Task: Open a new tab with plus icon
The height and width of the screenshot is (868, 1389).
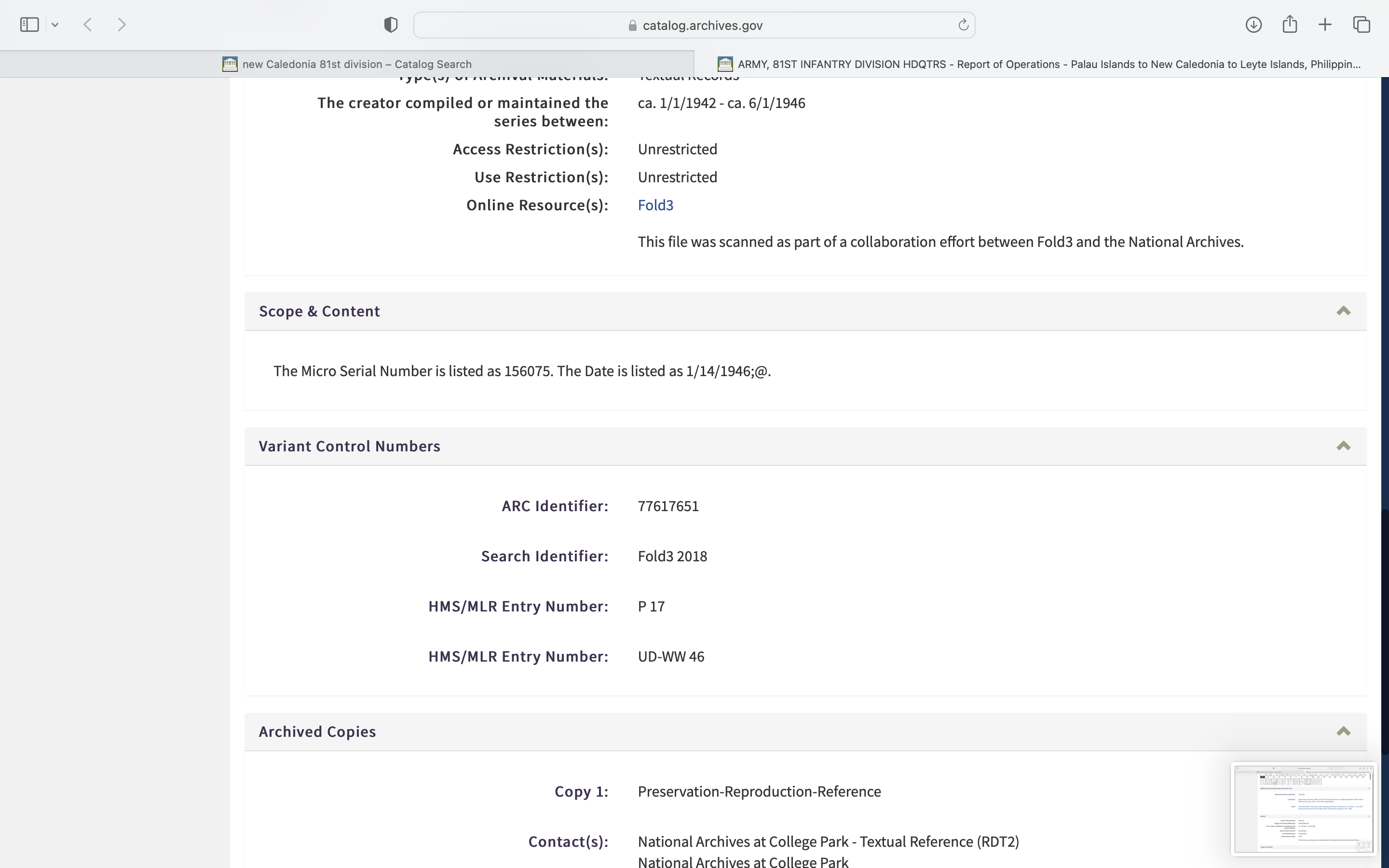Action: pos(1325,25)
